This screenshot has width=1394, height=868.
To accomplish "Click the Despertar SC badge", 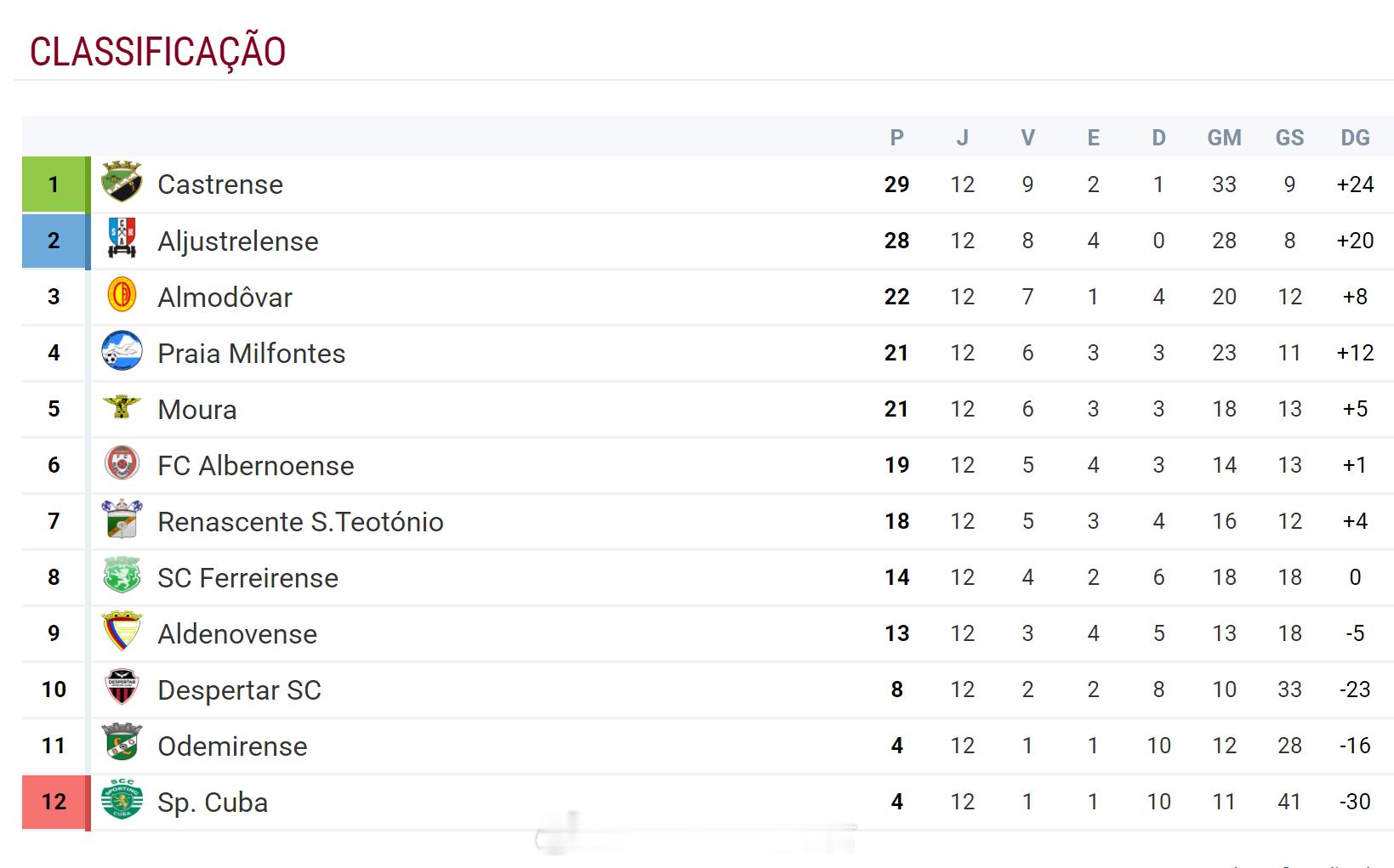I will pyautogui.click(x=122, y=688).
